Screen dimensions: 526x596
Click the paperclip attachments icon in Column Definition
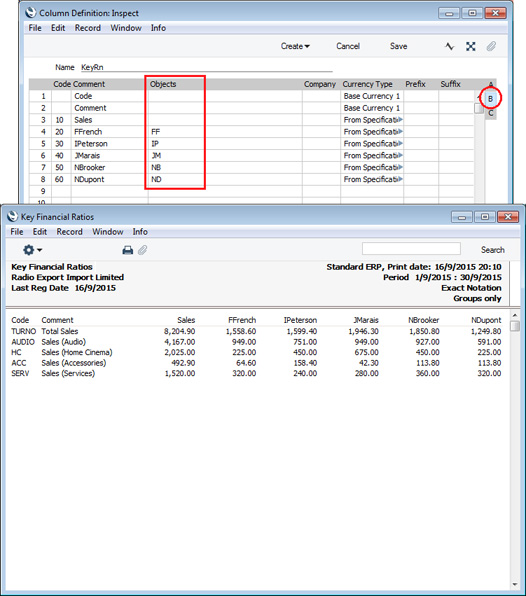click(x=491, y=46)
